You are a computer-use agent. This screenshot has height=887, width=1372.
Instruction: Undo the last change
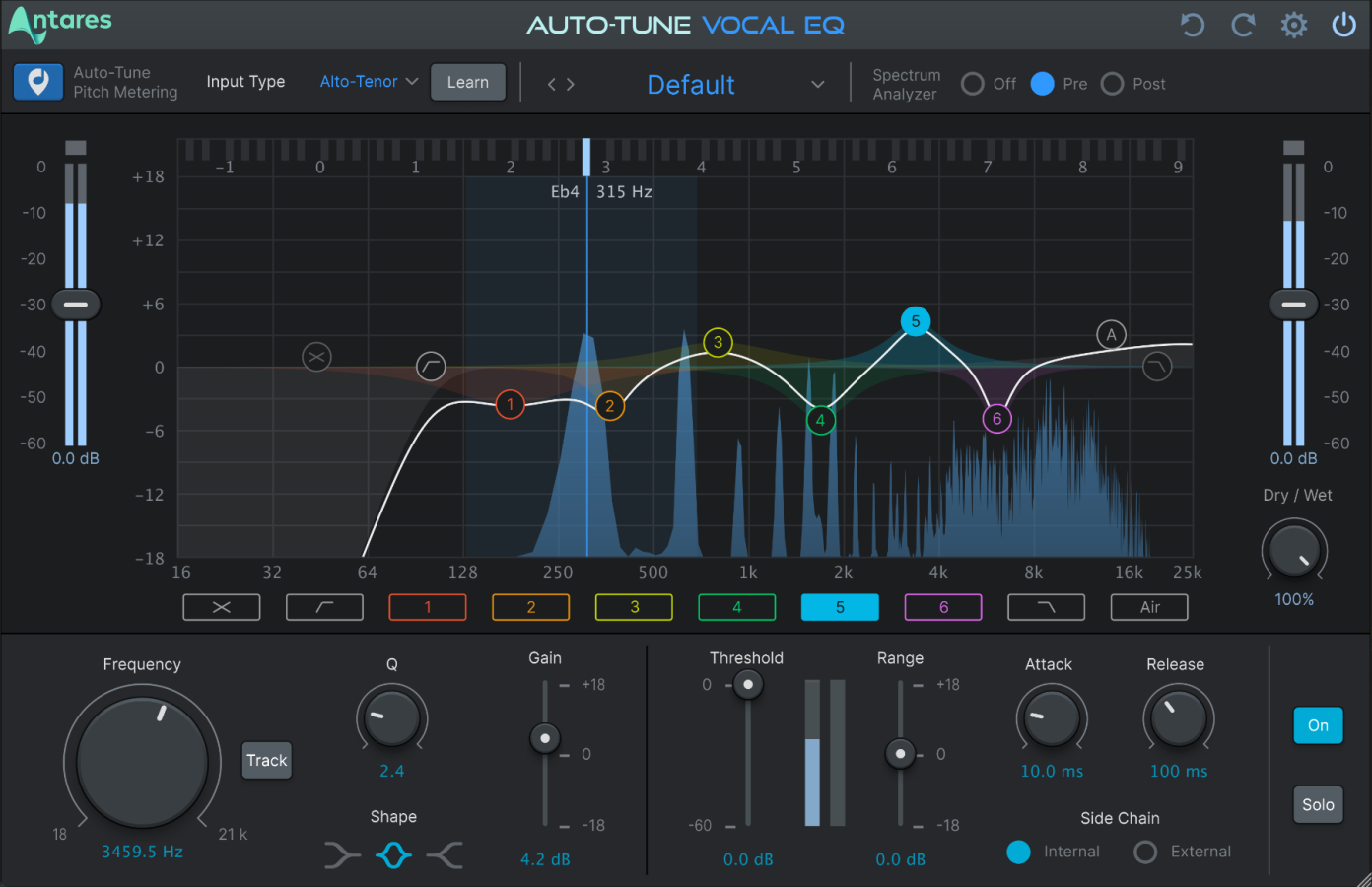pyautogui.click(x=1192, y=25)
